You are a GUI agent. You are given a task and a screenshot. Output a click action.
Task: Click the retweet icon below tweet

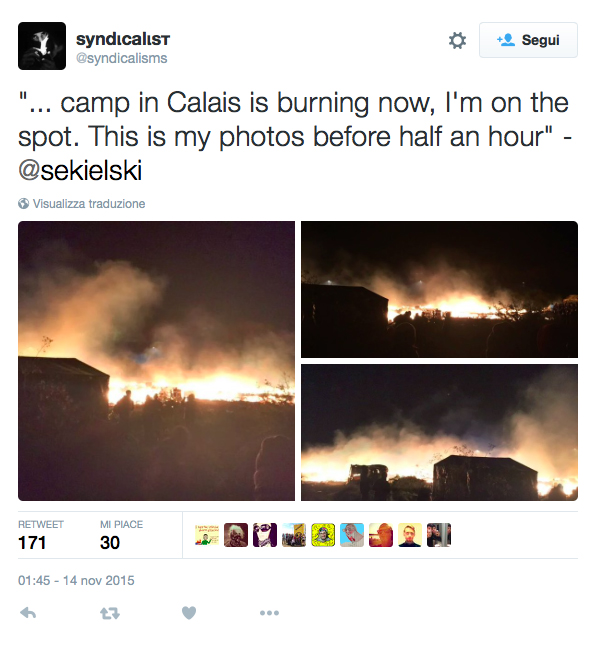[x=110, y=613]
